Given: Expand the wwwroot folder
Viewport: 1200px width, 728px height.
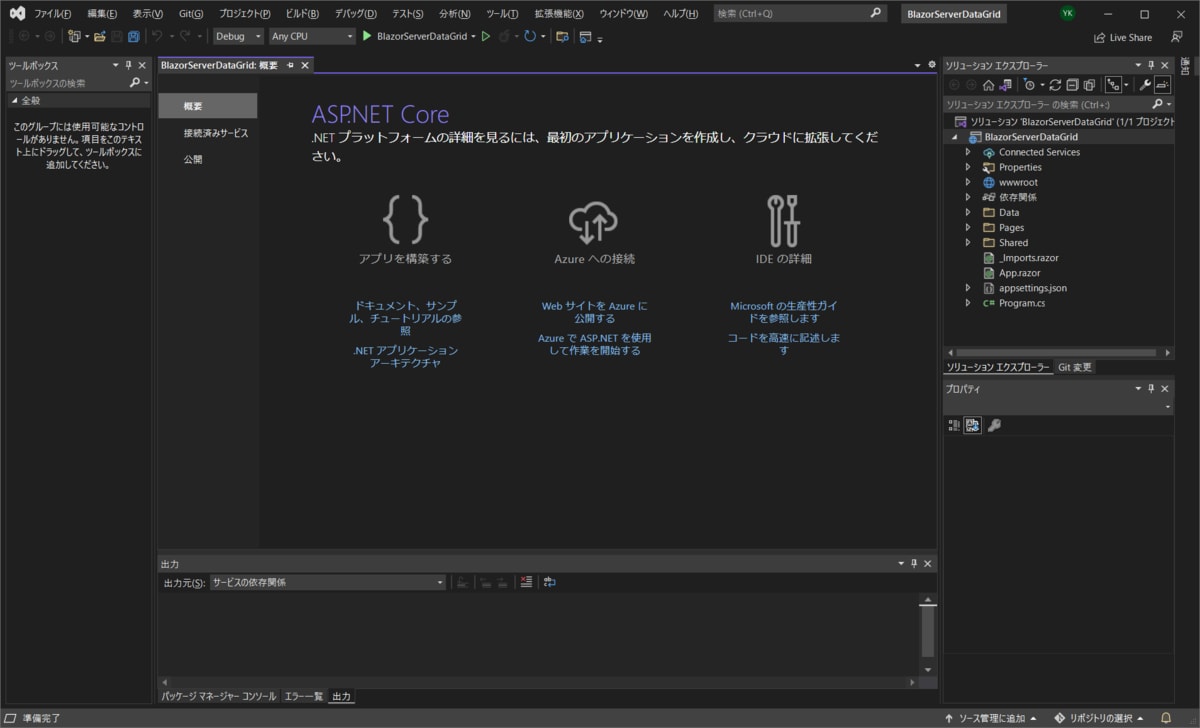Looking at the screenshot, I should click(968, 182).
